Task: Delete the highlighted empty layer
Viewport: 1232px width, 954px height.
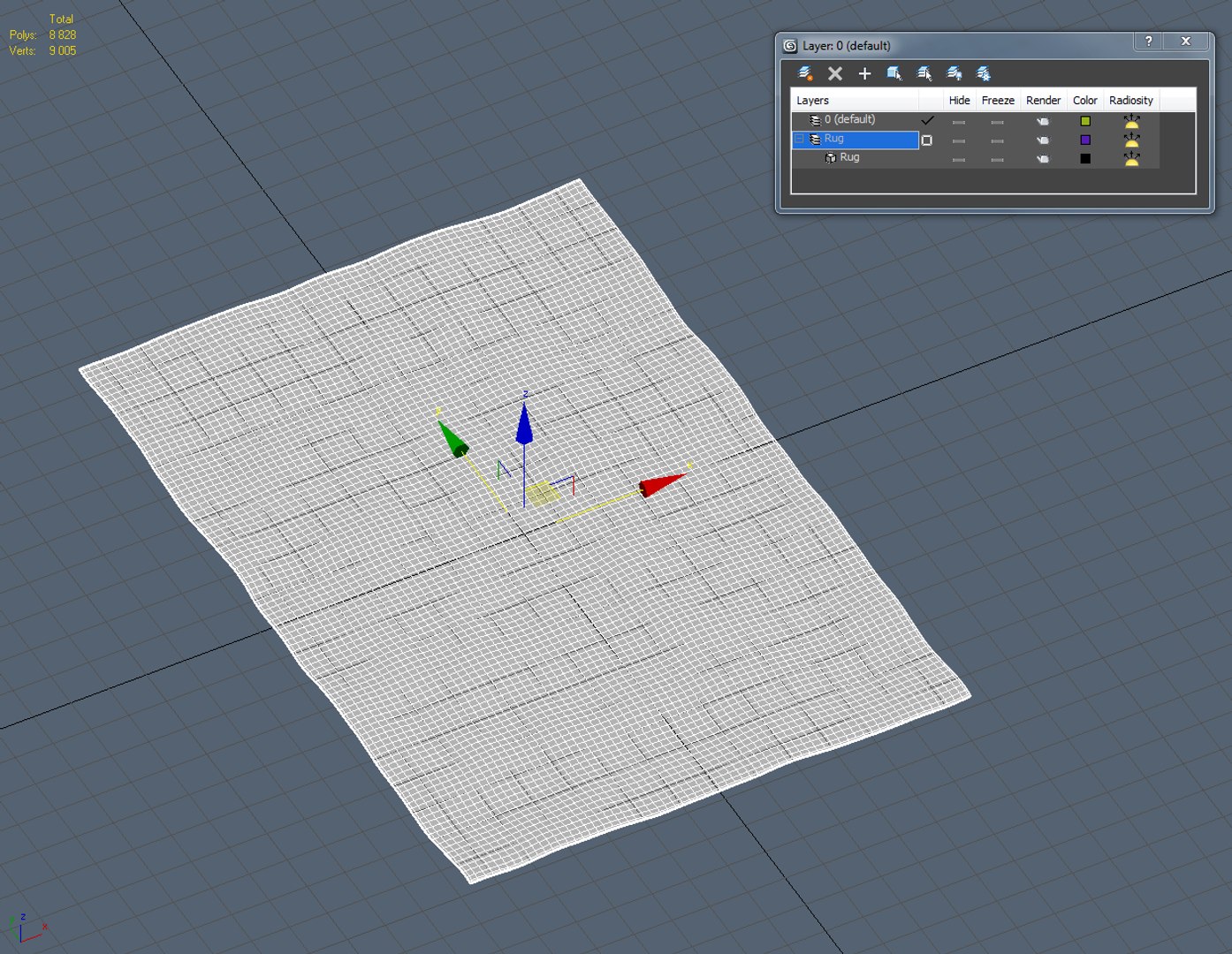Action: (835, 73)
